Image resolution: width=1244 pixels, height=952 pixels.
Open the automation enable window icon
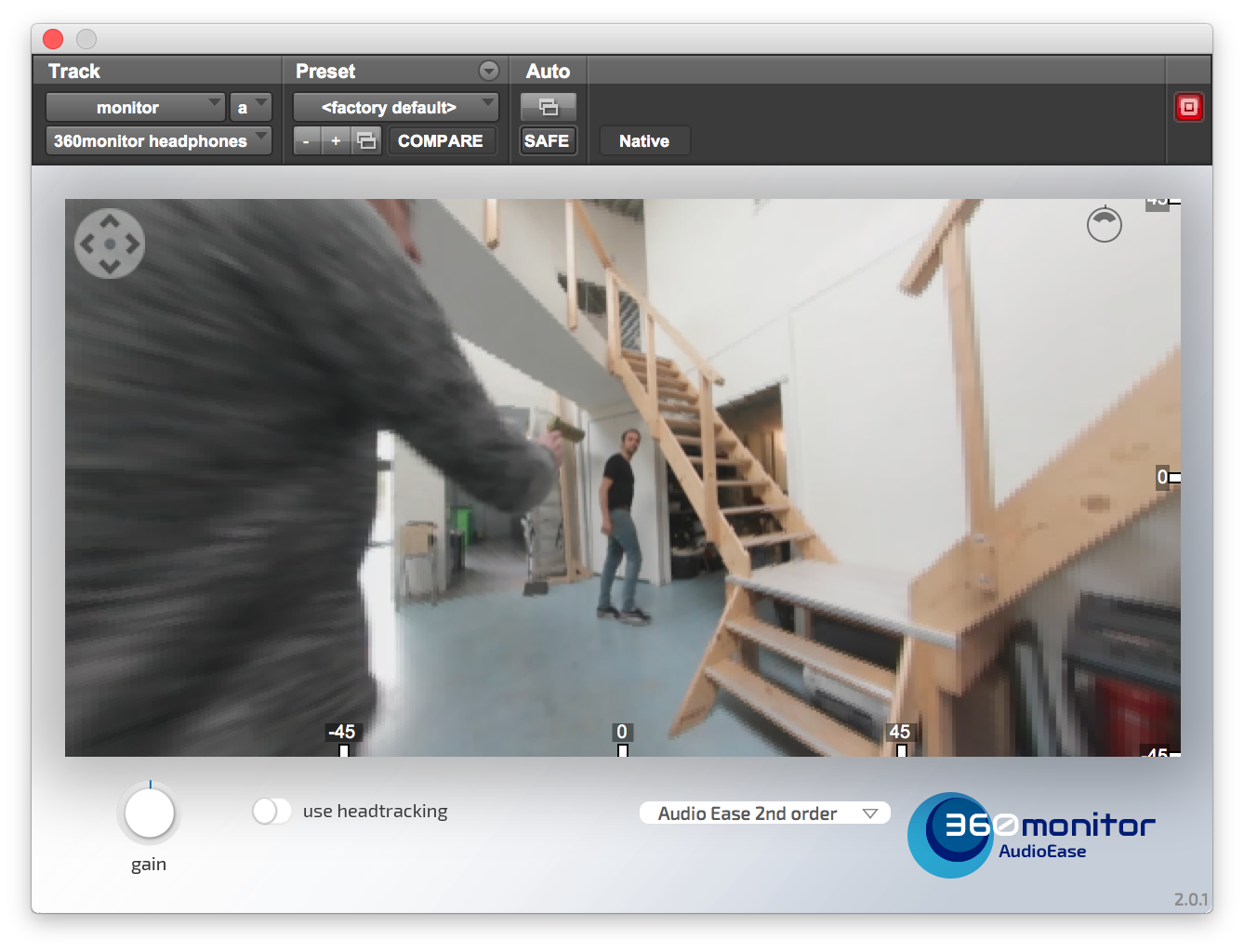pyautogui.click(x=548, y=107)
